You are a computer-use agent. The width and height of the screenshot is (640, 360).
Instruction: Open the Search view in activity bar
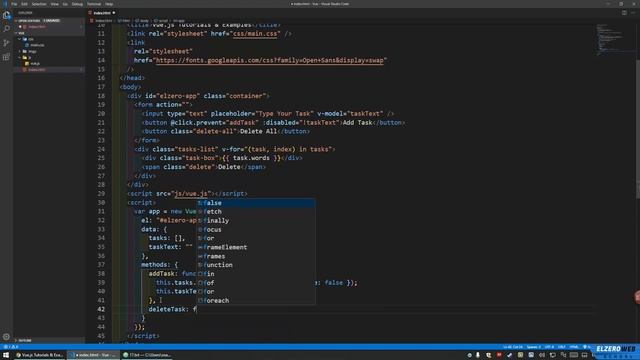[x=6, y=29]
